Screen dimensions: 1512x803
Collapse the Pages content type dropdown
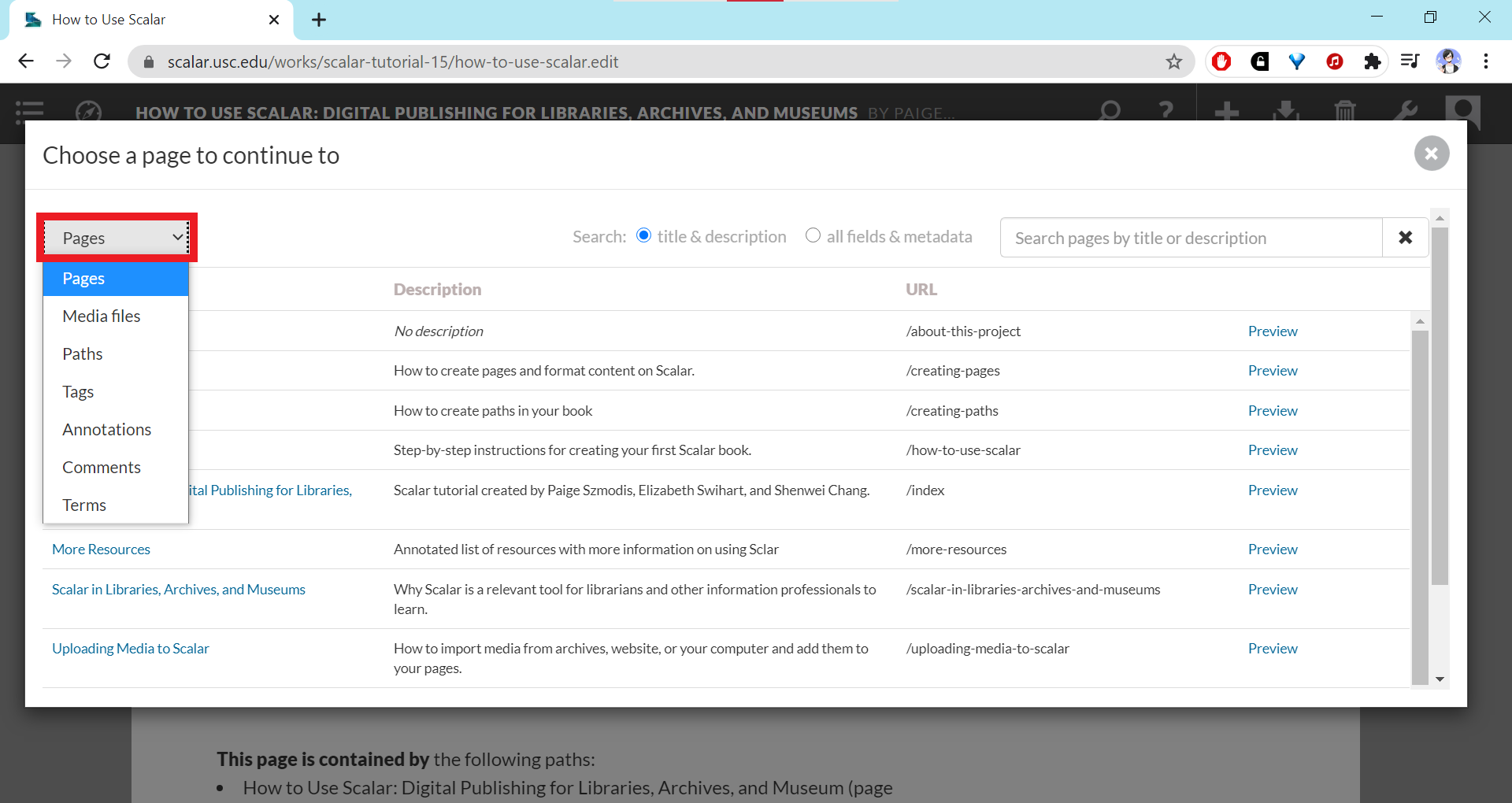[x=117, y=238]
